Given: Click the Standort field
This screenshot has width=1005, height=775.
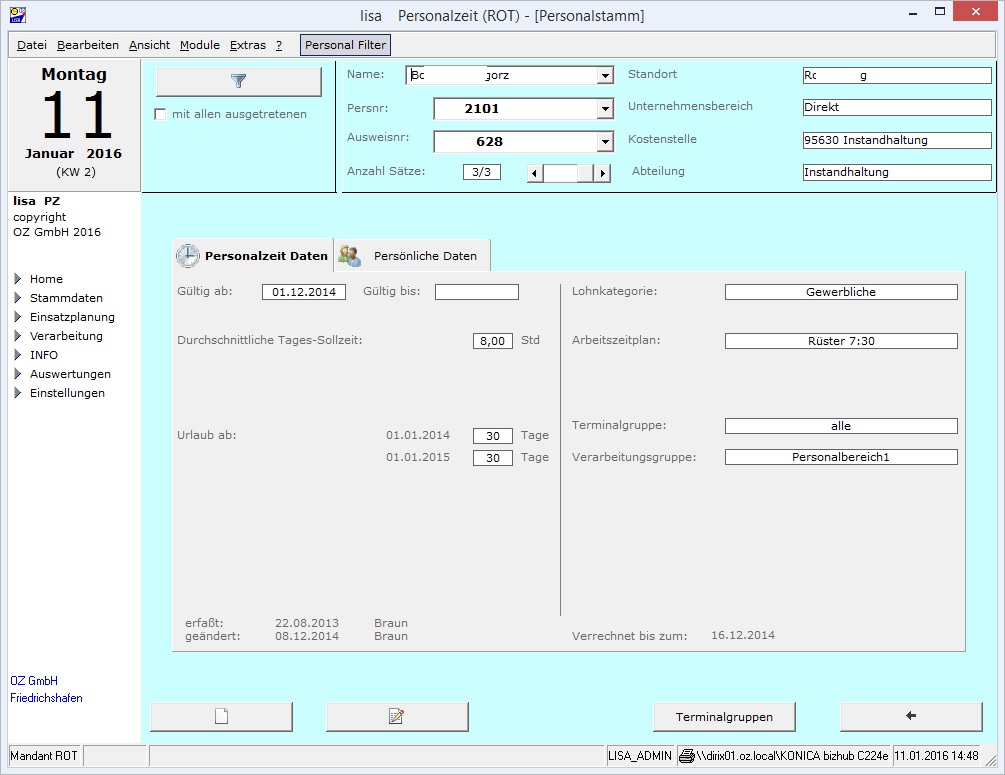Looking at the screenshot, I should click(897, 76).
